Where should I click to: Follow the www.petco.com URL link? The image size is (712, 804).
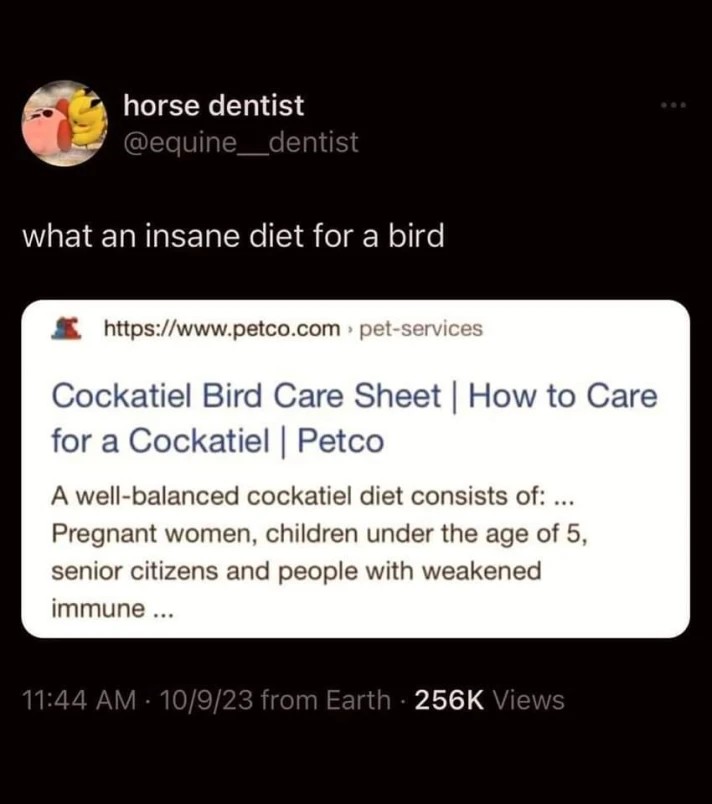tap(220, 326)
